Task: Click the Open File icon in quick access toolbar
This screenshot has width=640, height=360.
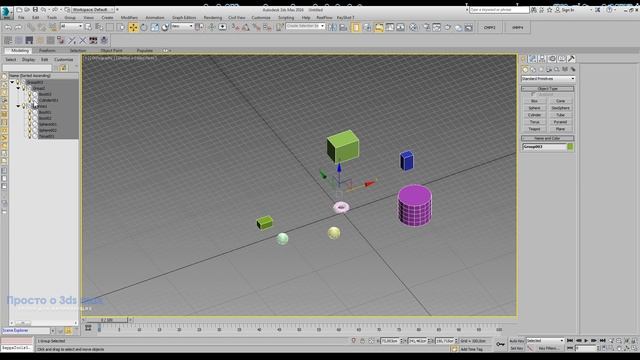Action: coord(27,9)
